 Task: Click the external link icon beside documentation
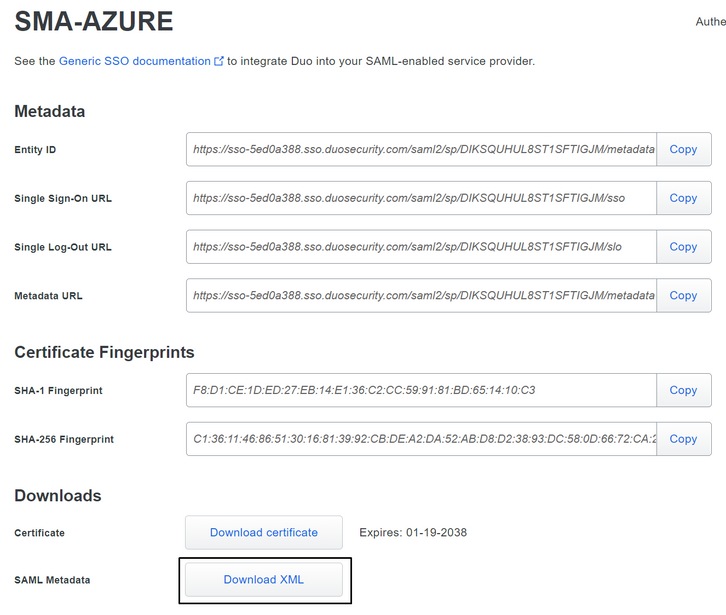(x=219, y=61)
